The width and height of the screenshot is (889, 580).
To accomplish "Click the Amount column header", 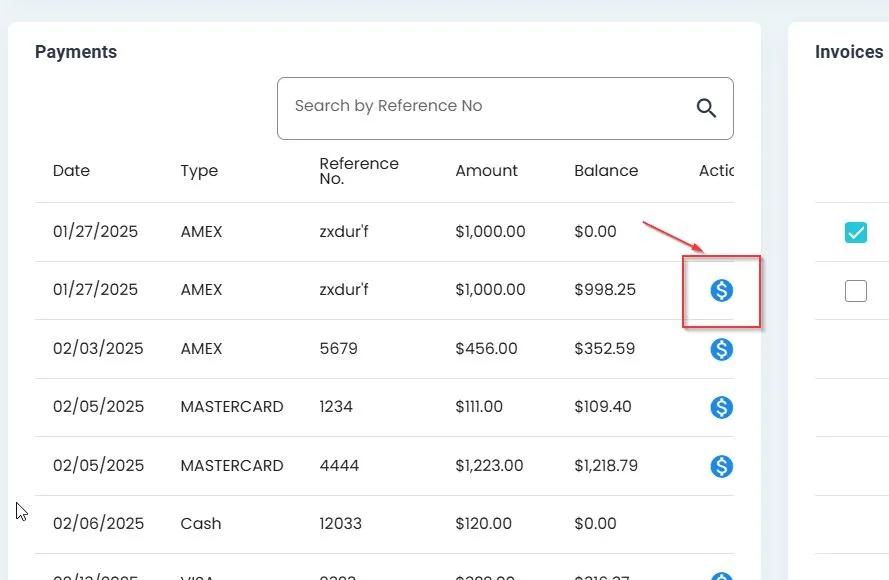I will (x=486, y=171).
